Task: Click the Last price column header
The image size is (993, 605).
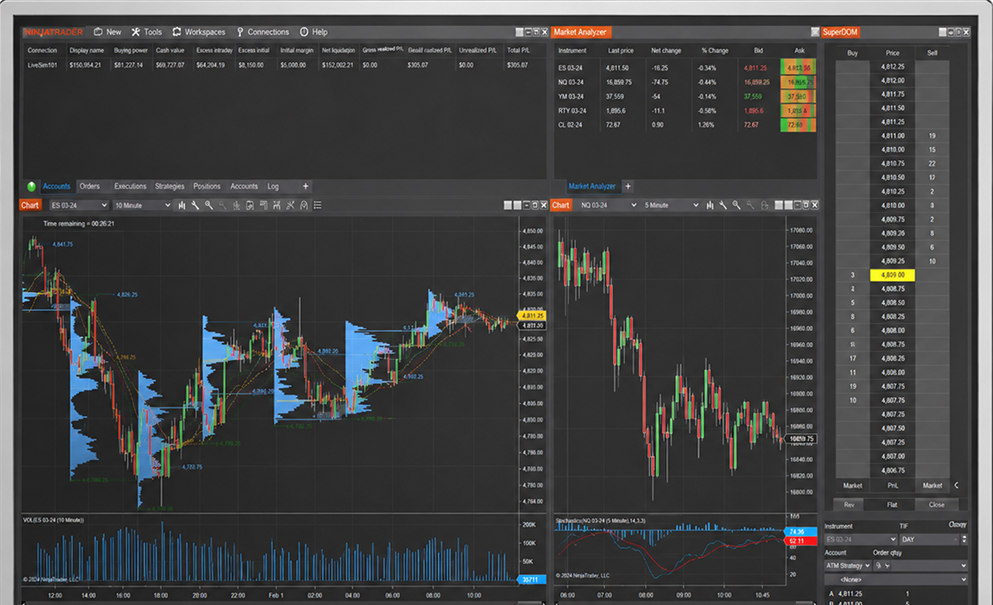Action: (621, 51)
